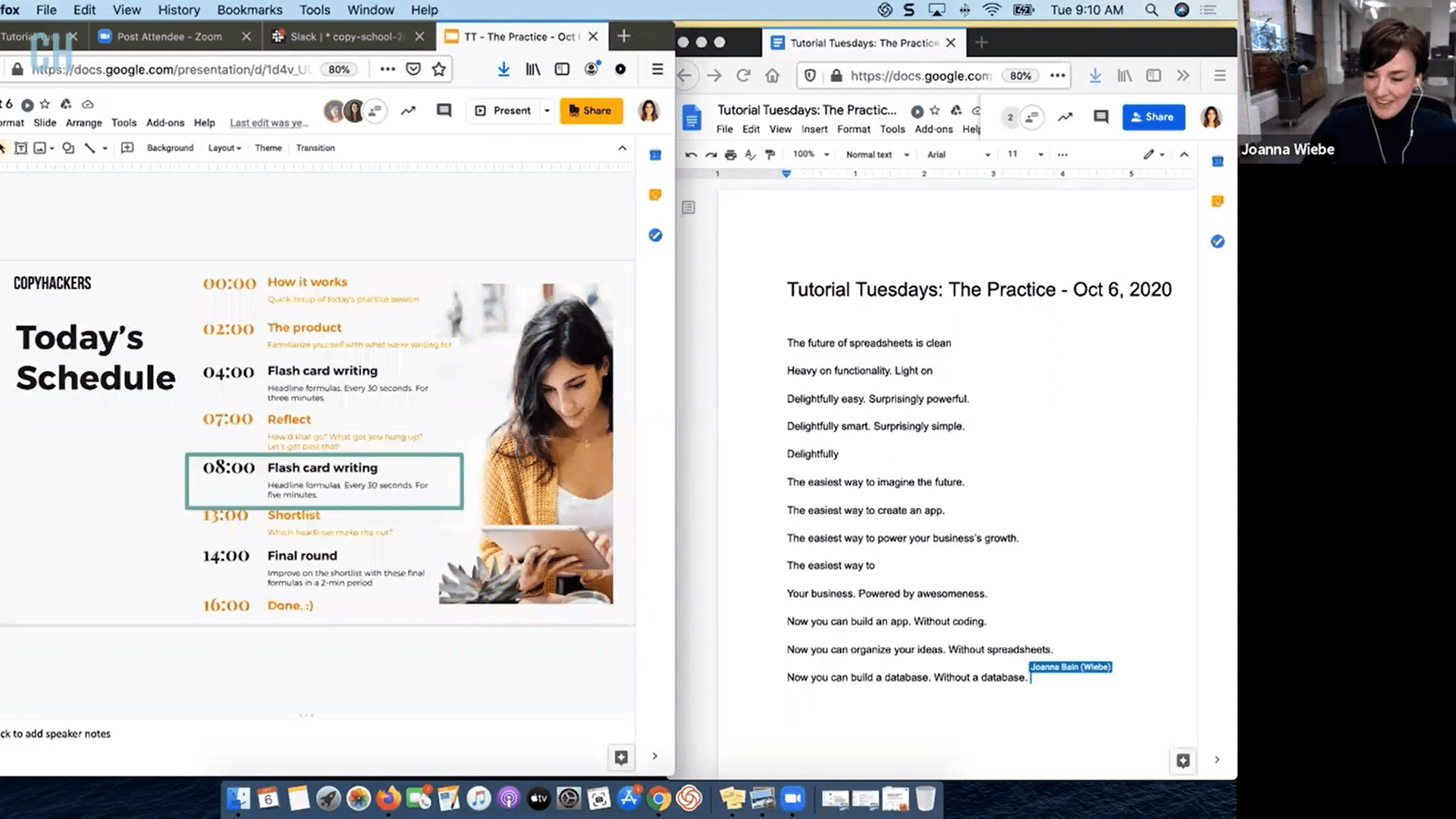
Task: Open Calendar side panel icon in Docs
Action: [1217, 162]
